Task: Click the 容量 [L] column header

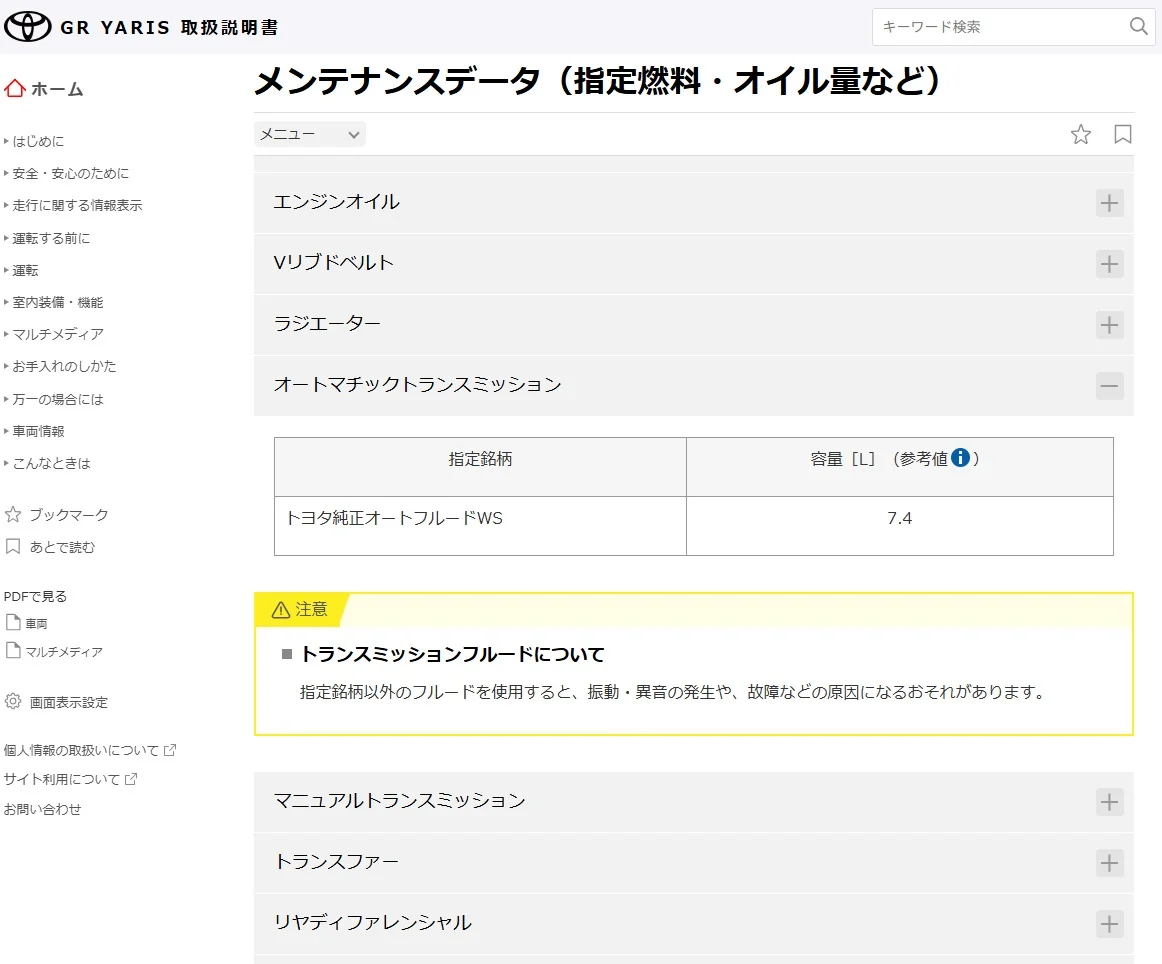Action: pos(900,467)
